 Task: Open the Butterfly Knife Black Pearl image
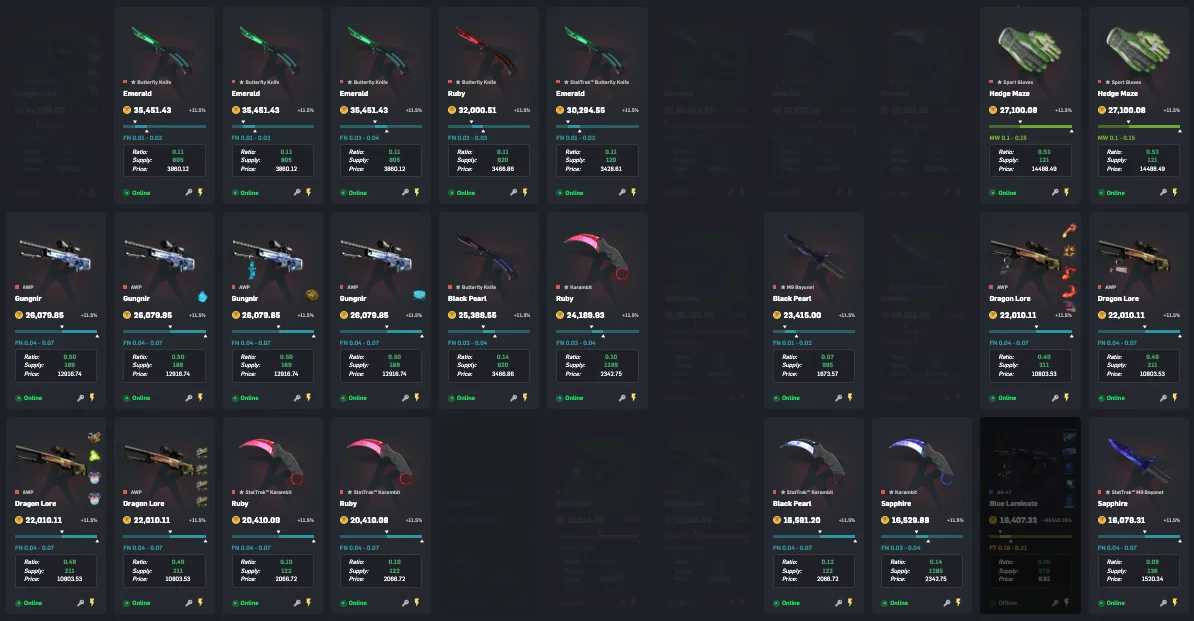(x=487, y=256)
